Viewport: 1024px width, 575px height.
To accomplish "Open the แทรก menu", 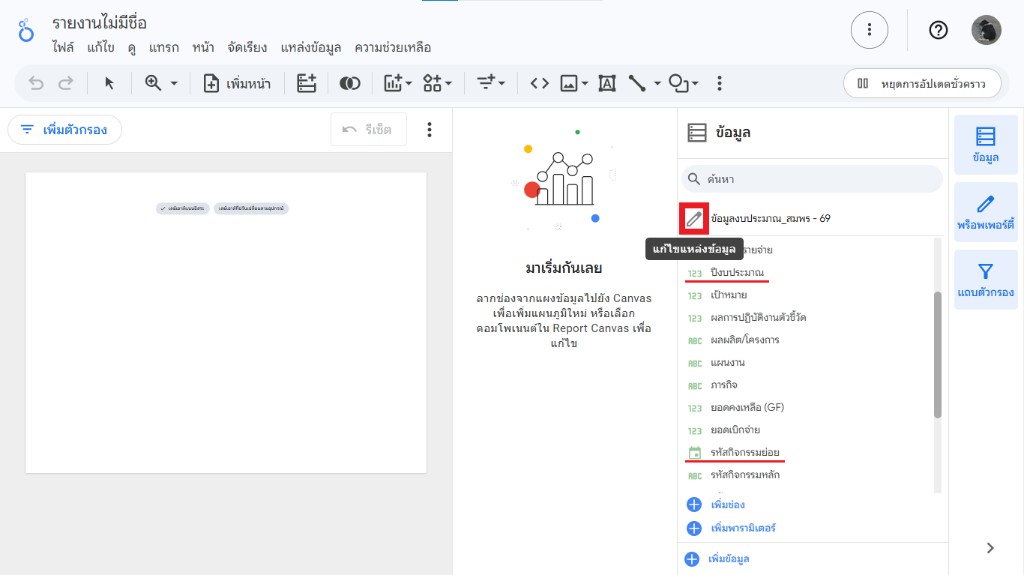I will click(164, 48).
